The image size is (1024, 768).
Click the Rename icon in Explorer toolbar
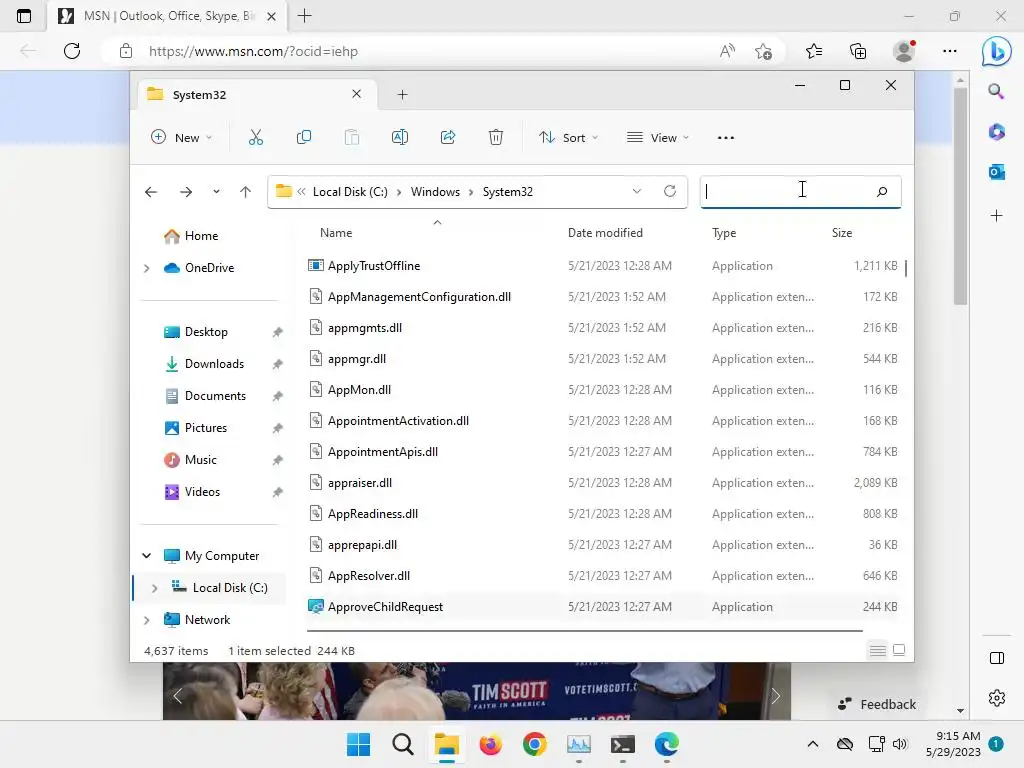[x=400, y=137]
